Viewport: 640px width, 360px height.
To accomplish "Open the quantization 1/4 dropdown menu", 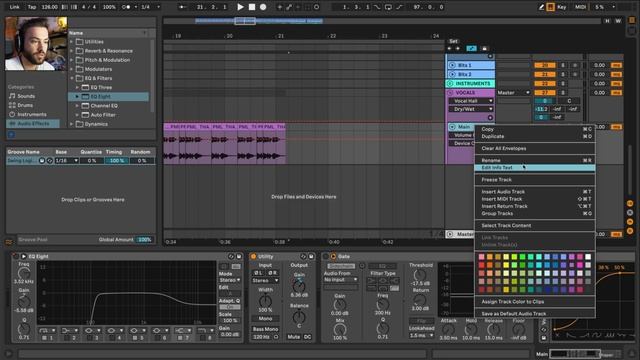I will pos(151,7).
